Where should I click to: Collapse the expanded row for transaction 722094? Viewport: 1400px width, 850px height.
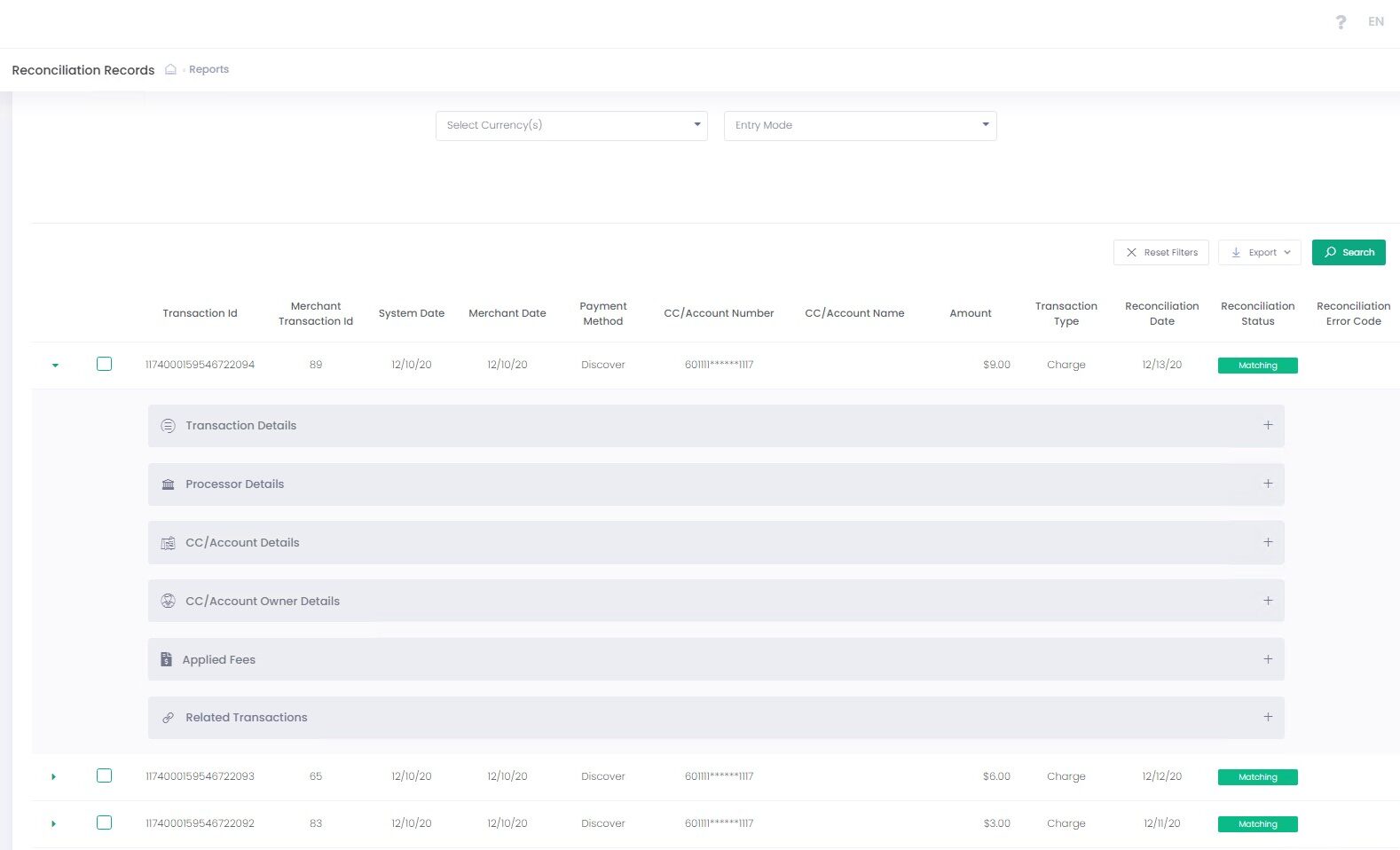(55, 365)
